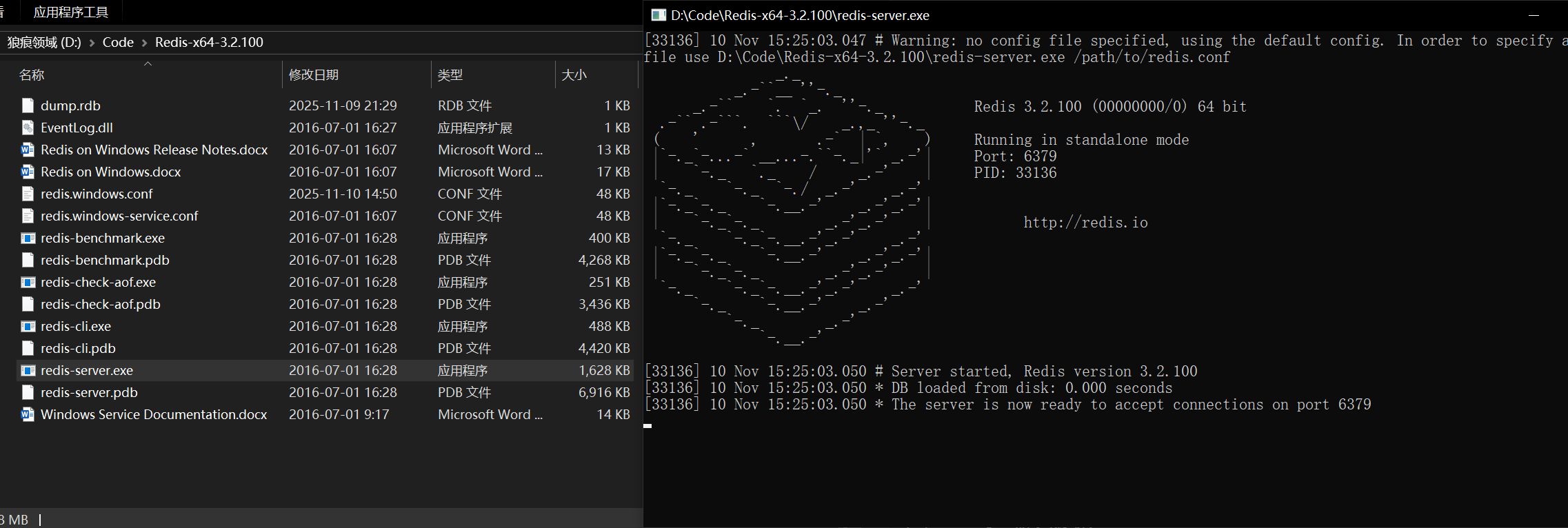Expand the chevron after 狼痕领域 (D:) breadcrumb
The image size is (1568, 528).
[92, 43]
